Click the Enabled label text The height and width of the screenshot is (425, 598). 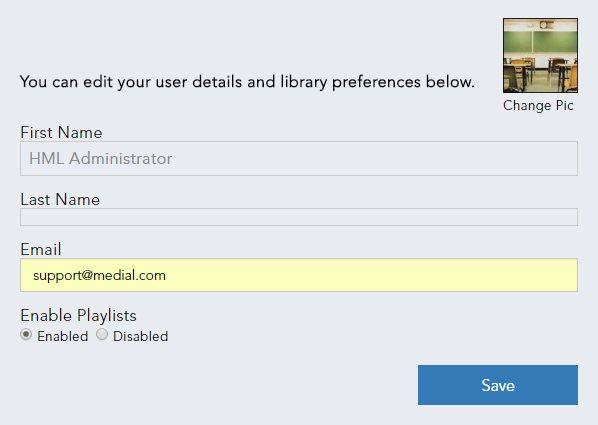click(63, 336)
